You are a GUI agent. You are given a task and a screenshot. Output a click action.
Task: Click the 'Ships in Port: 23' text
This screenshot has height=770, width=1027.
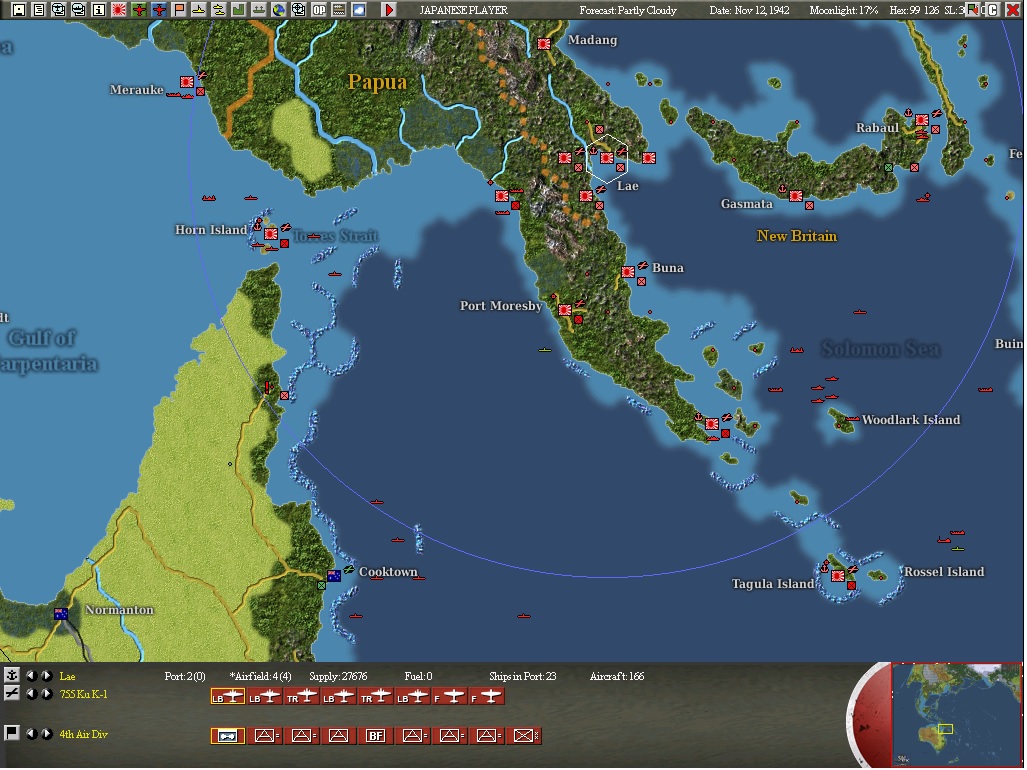pyautogui.click(x=523, y=676)
